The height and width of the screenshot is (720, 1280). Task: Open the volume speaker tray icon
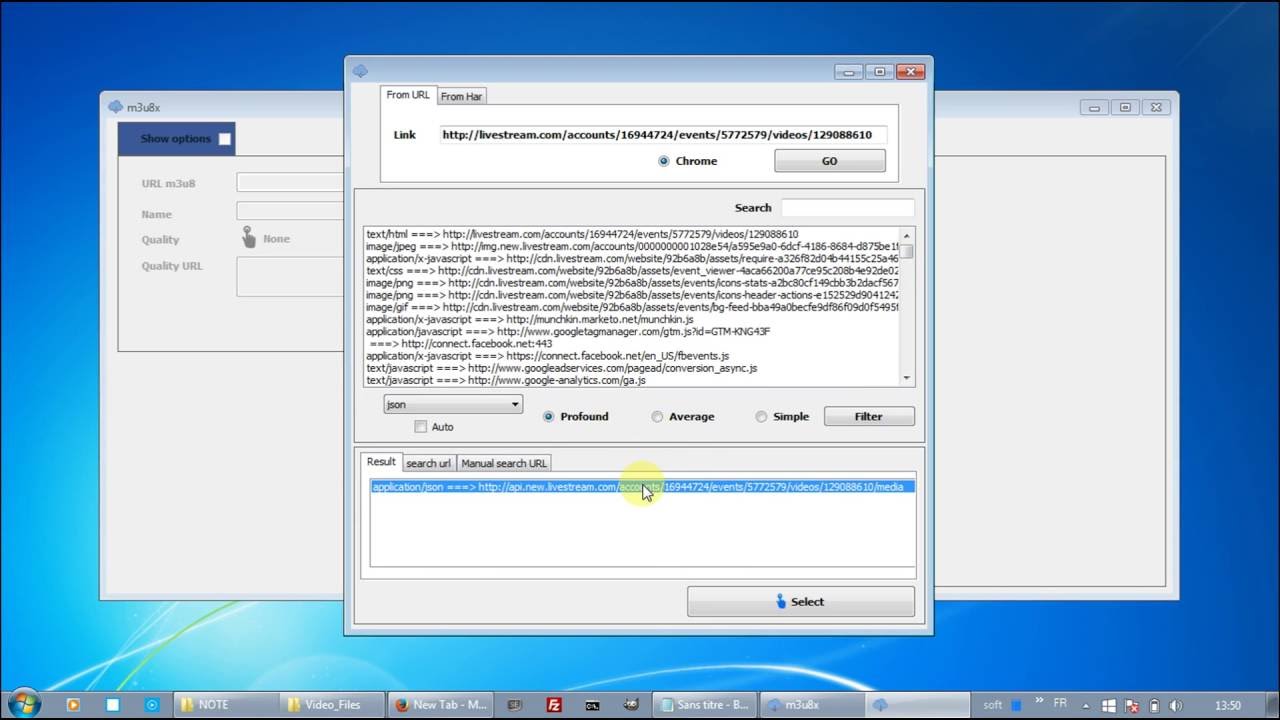[x=1177, y=705]
